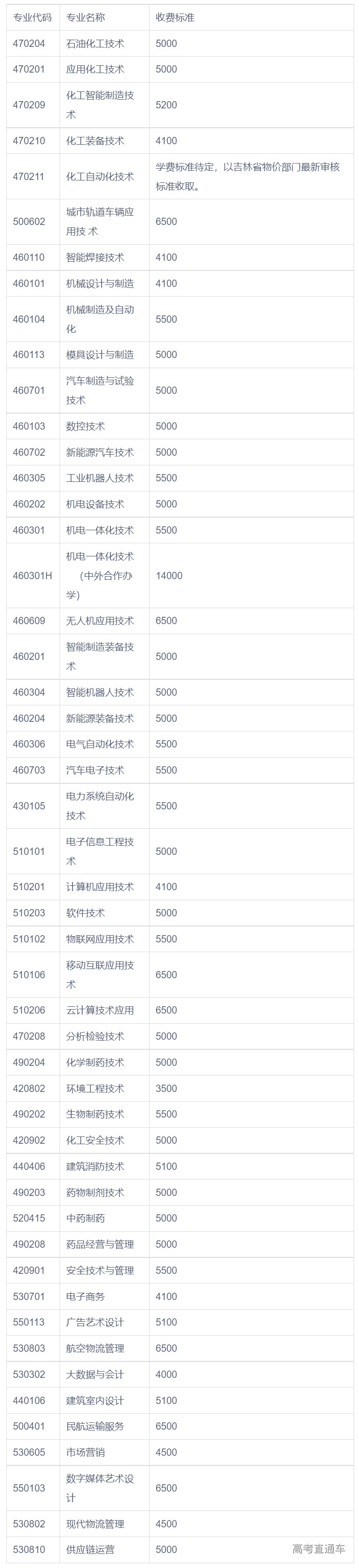Click the 14000 fee cell
This screenshot has height=1568, width=359.
[x=168, y=576]
